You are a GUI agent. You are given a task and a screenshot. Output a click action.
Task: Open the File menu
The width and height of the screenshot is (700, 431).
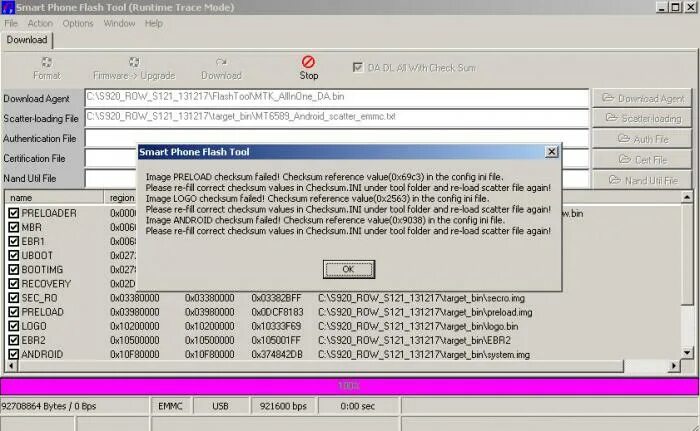(11, 23)
